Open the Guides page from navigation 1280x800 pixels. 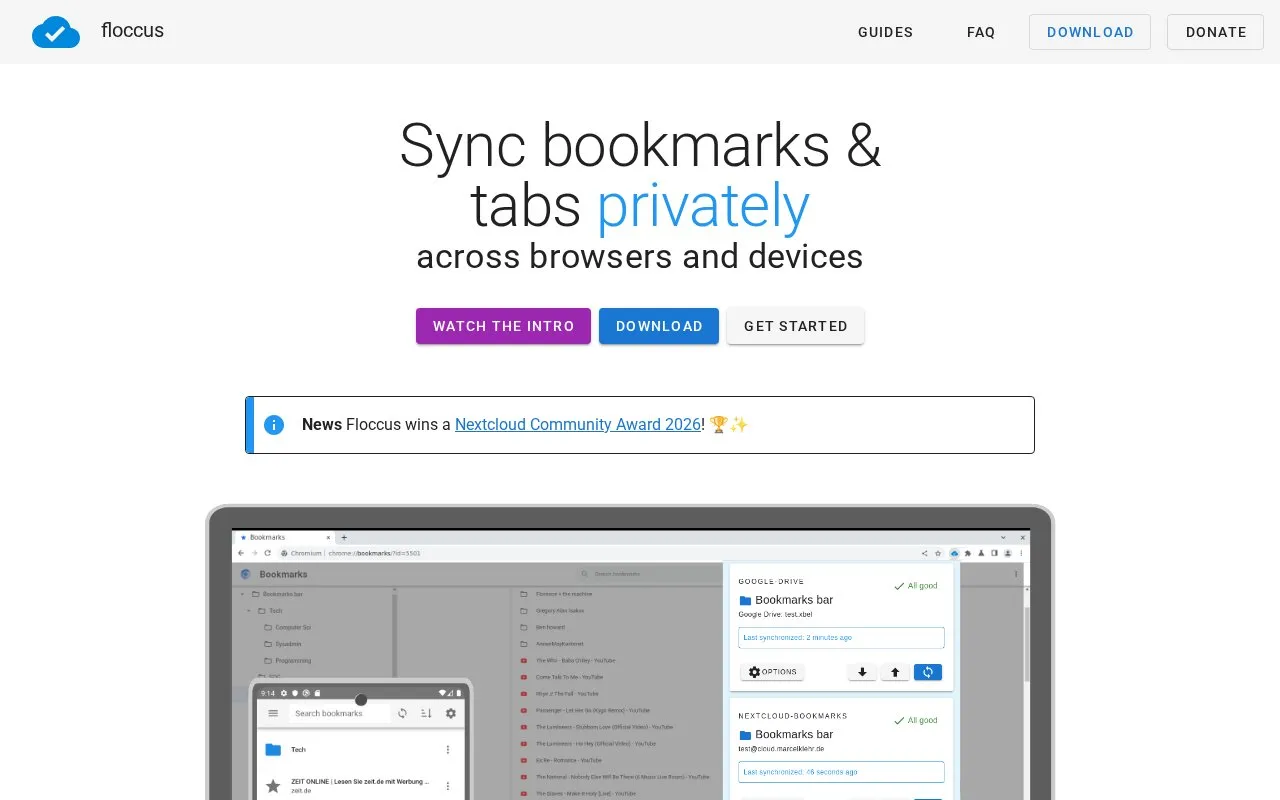[885, 32]
